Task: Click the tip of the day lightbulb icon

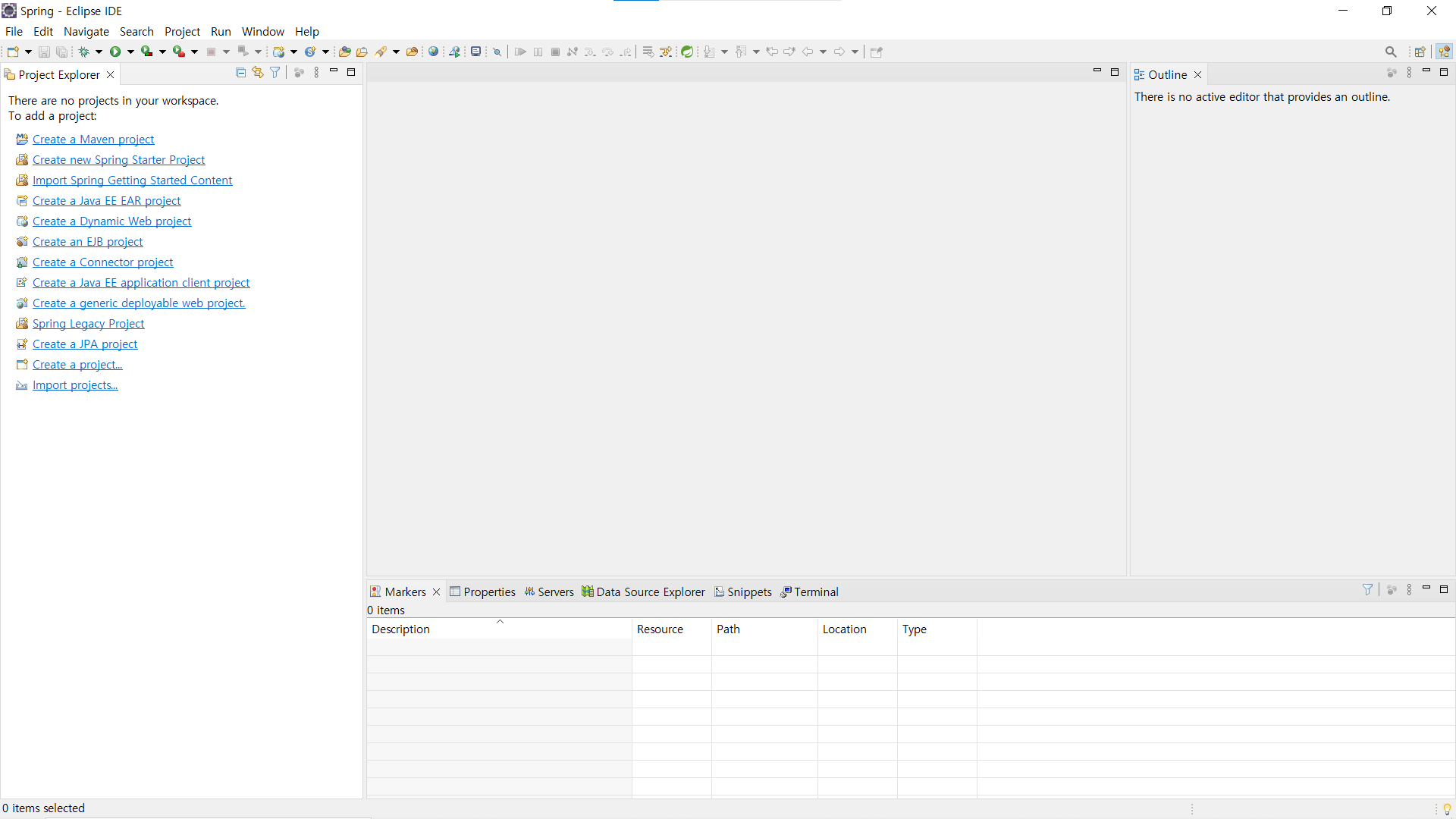Action: pyautogui.click(x=1447, y=809)
